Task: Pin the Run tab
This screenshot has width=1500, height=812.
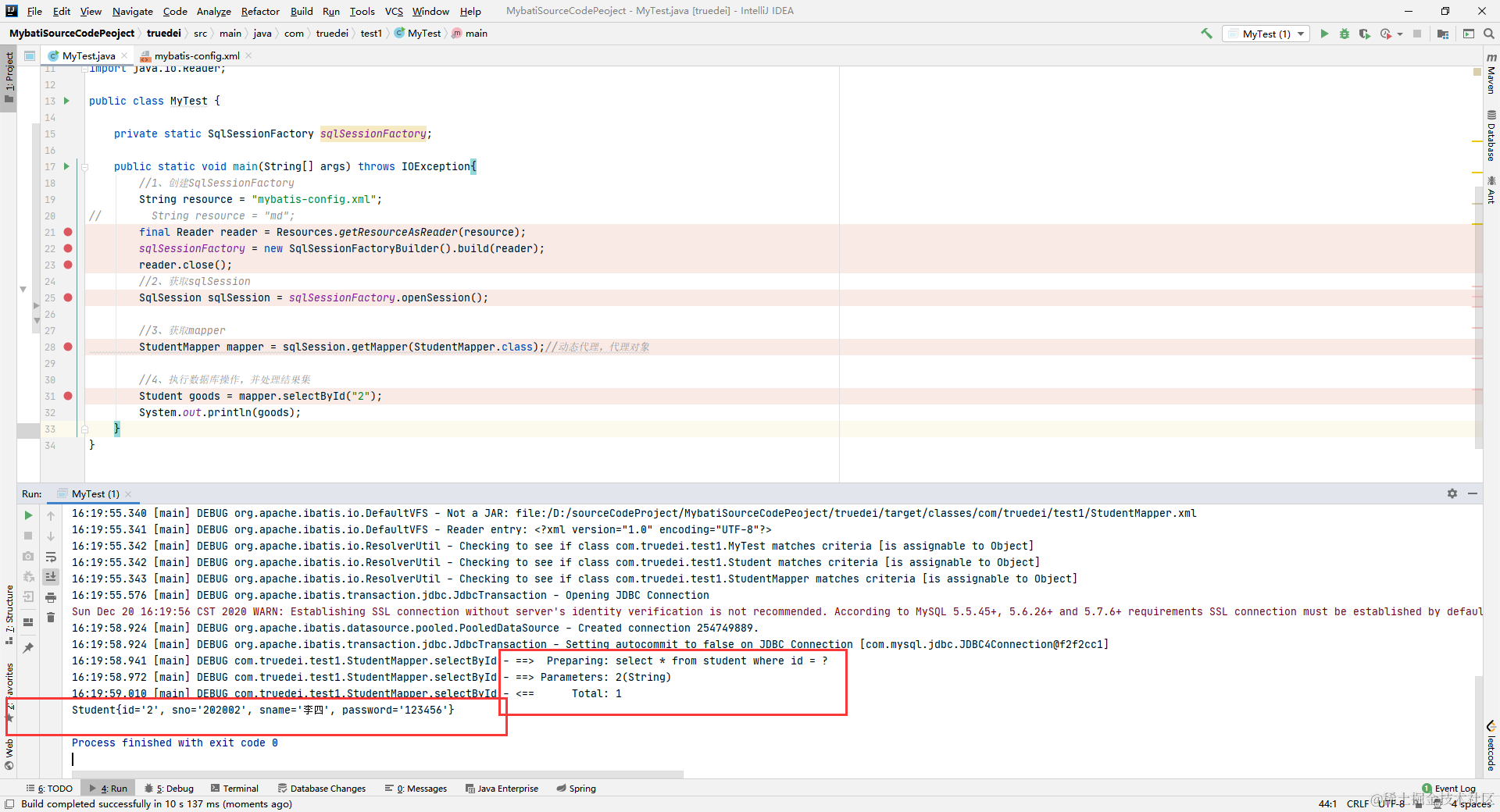Action: click(28, 648)
